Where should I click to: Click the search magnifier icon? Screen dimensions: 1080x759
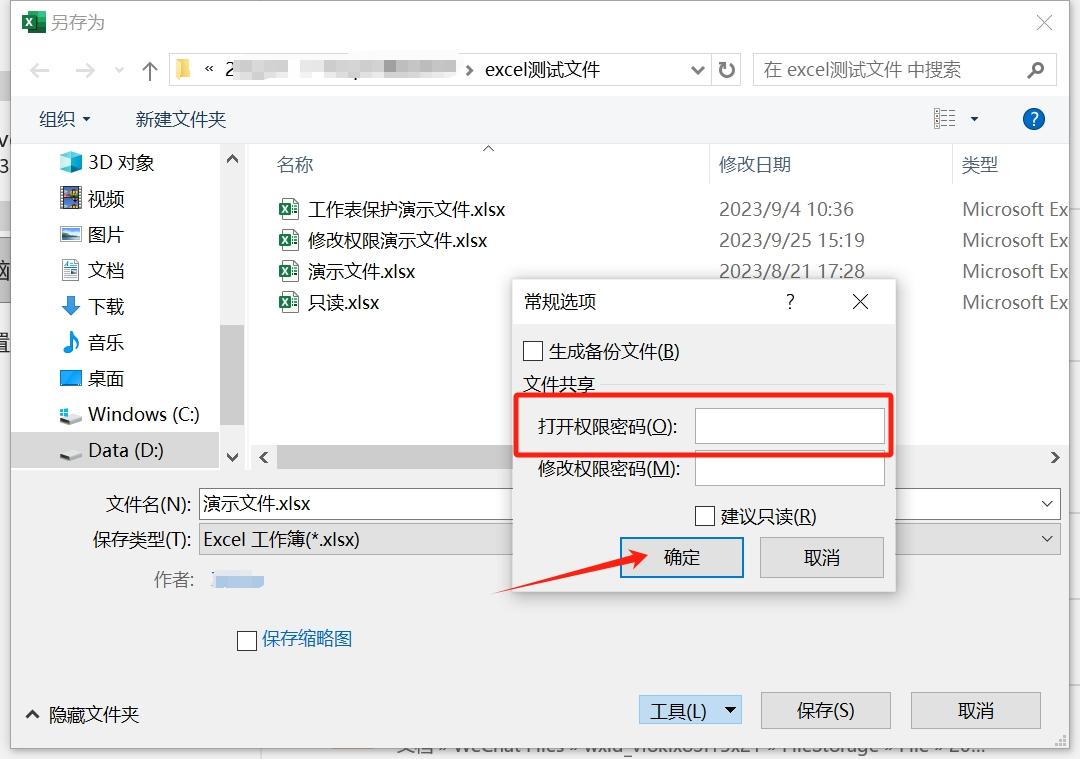(x=1035, y=70)
